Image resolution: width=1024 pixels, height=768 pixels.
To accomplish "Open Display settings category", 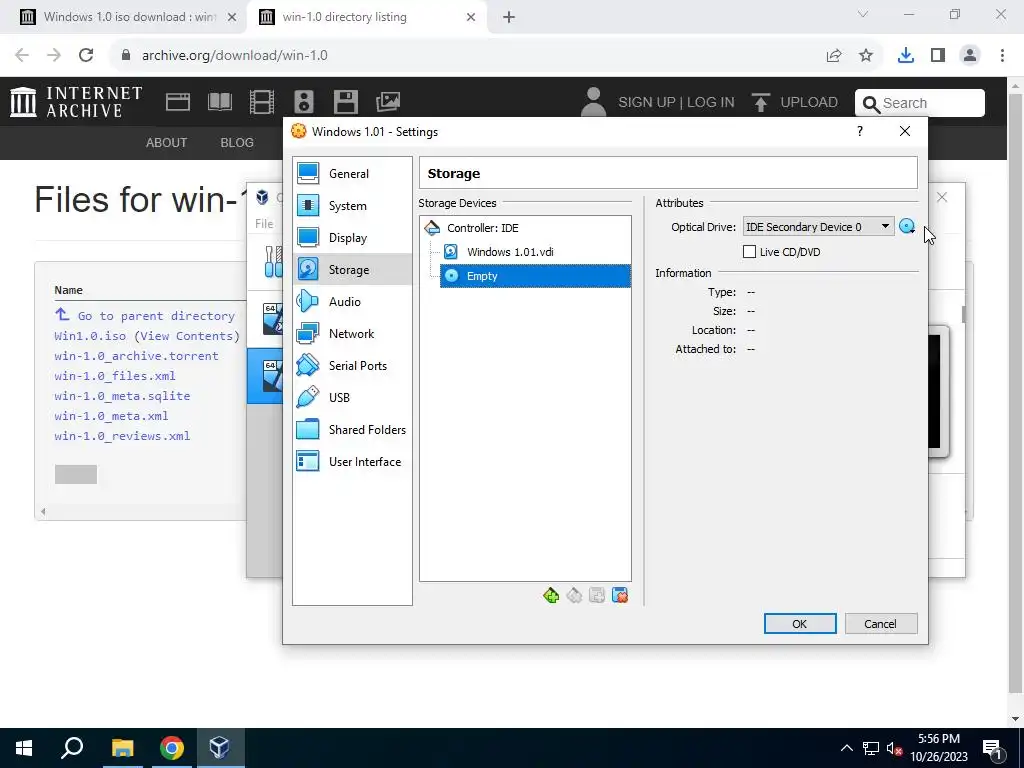I will pos(352,238).
